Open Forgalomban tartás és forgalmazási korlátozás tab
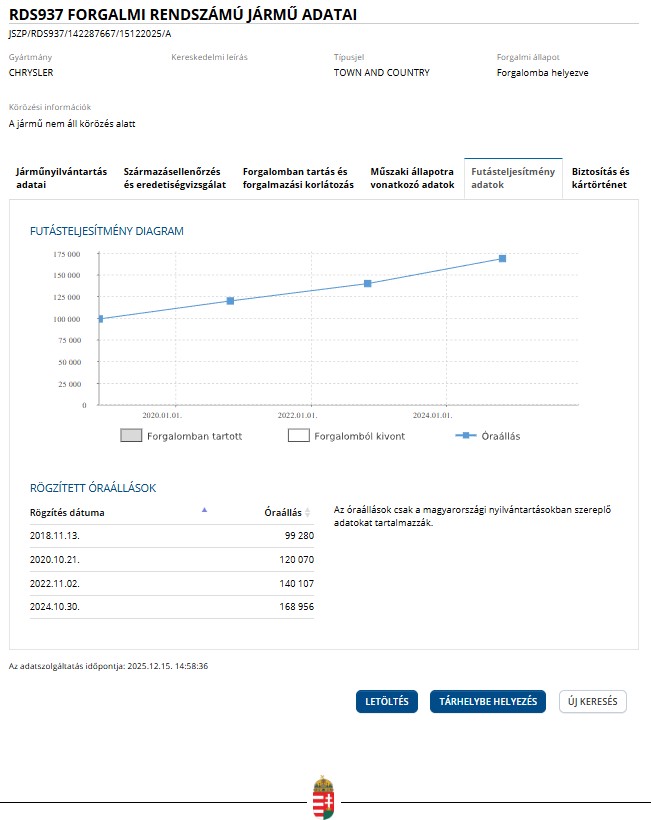 click(298, 178)
